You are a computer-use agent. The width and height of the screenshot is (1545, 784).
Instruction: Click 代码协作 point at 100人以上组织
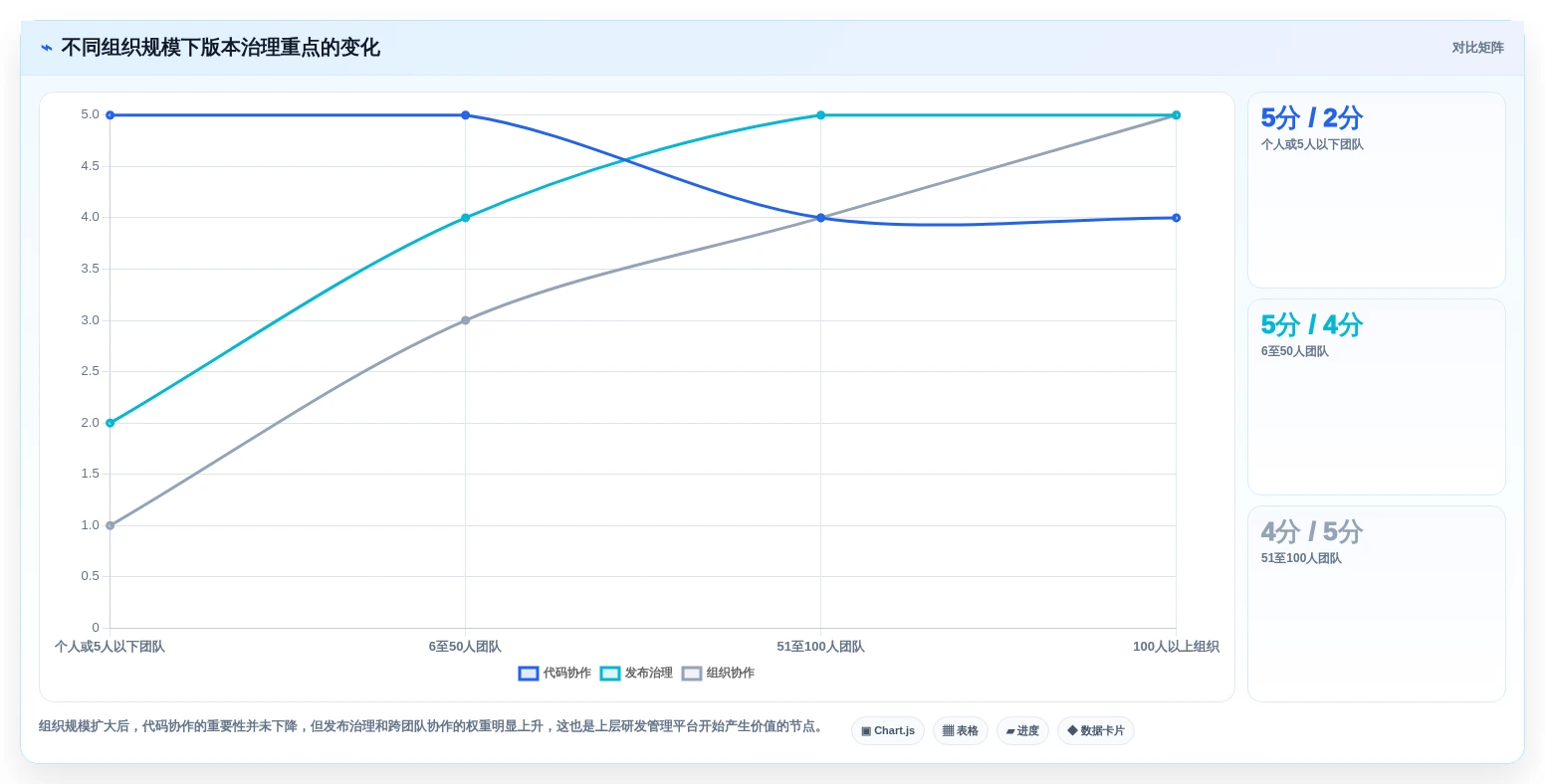pyautogui.click(x=1176, y=218)
